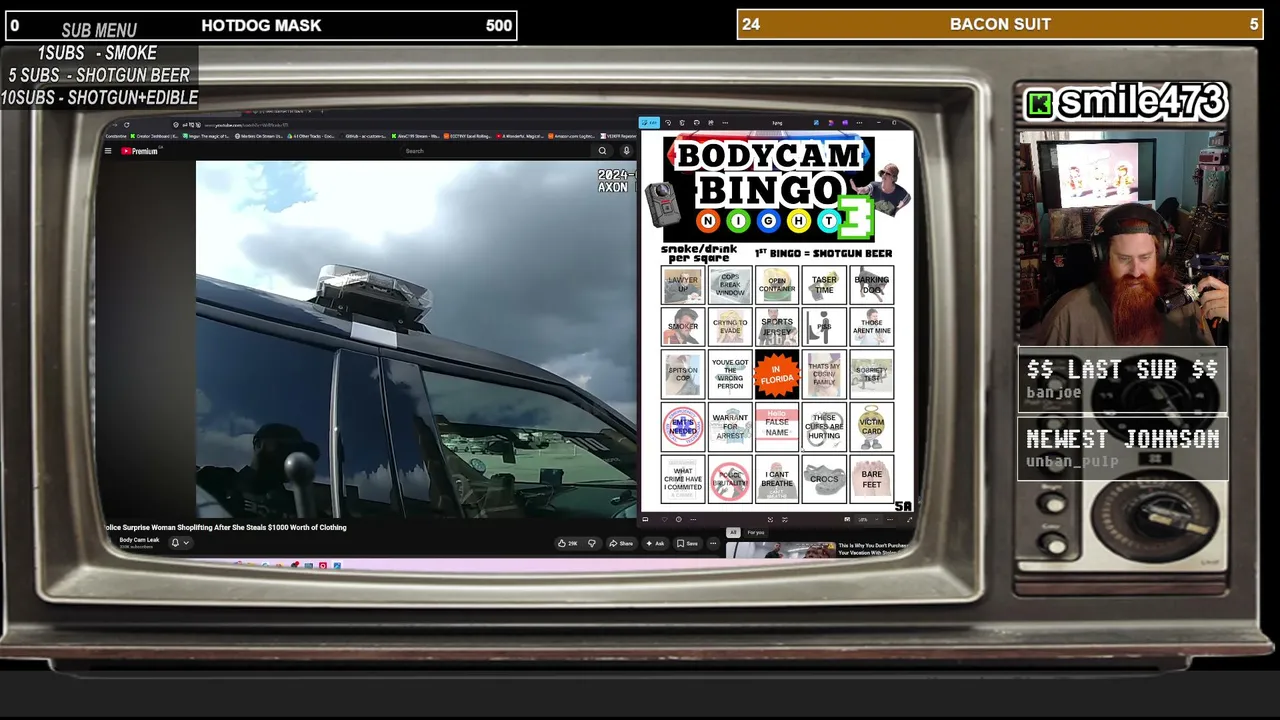
Task: Click the third icon right of Edit in Photos
Action: (696, 123)
